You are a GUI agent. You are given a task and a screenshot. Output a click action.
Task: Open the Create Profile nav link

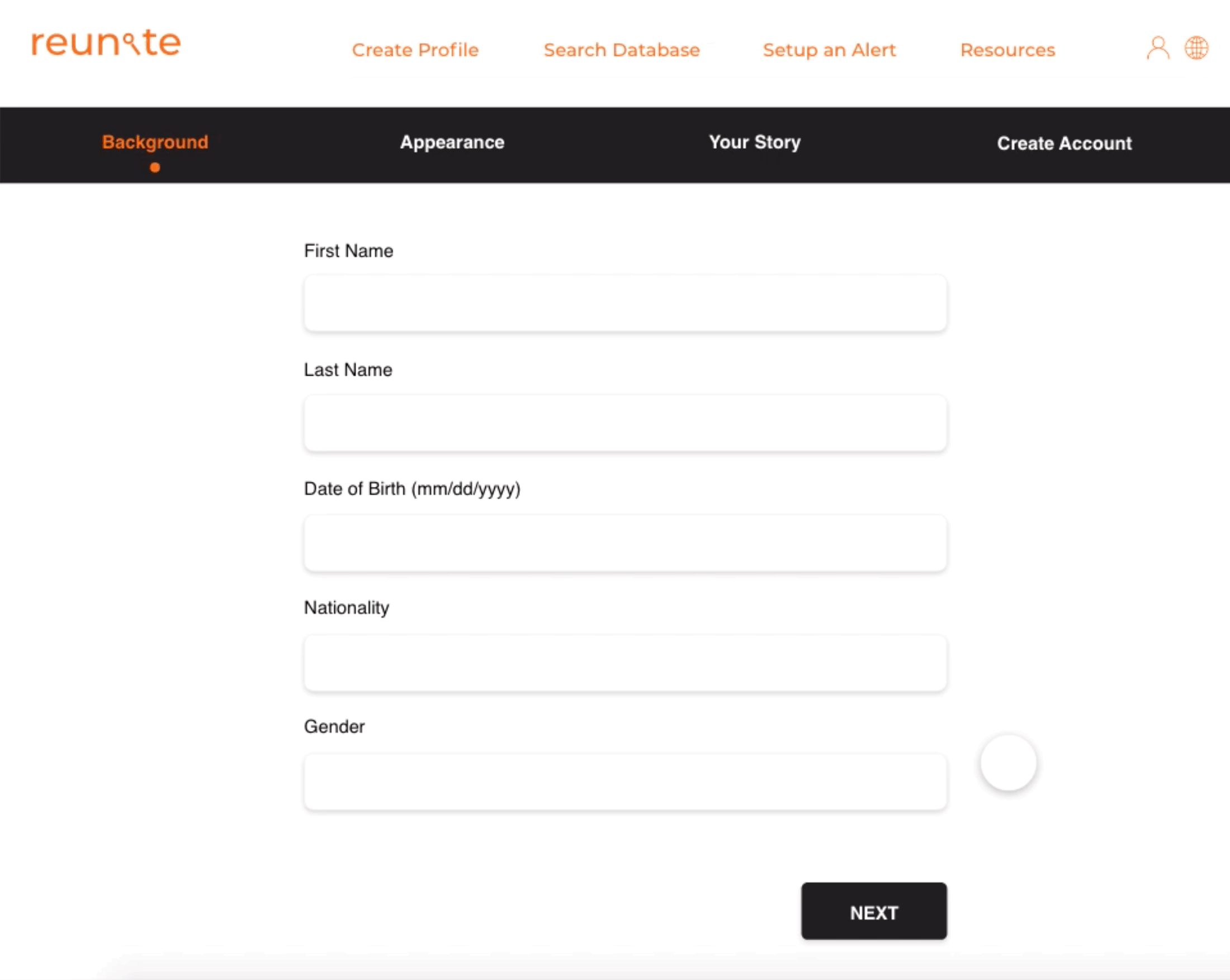tap(415, 50)
